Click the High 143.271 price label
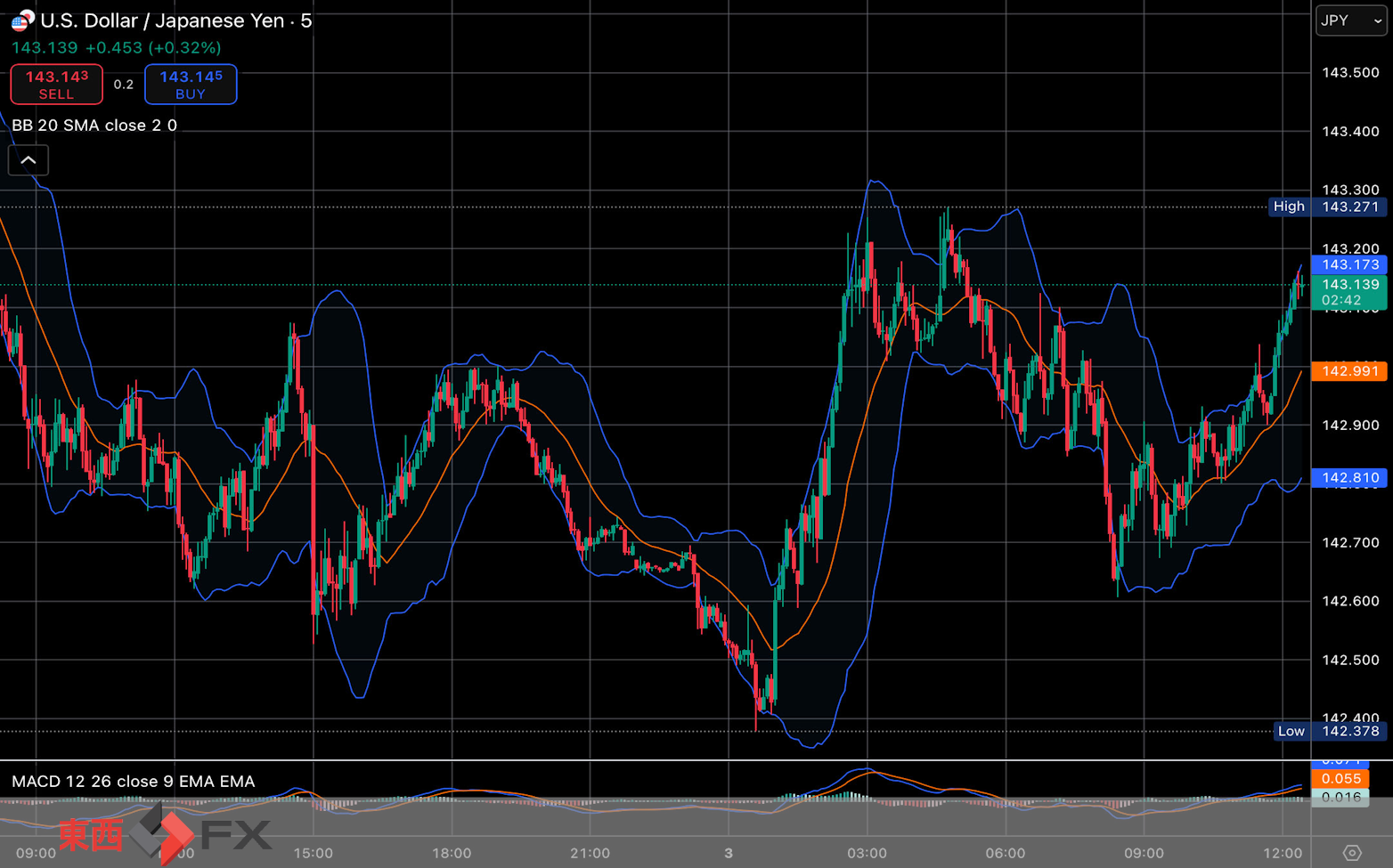 click(x=1328, y=207)
